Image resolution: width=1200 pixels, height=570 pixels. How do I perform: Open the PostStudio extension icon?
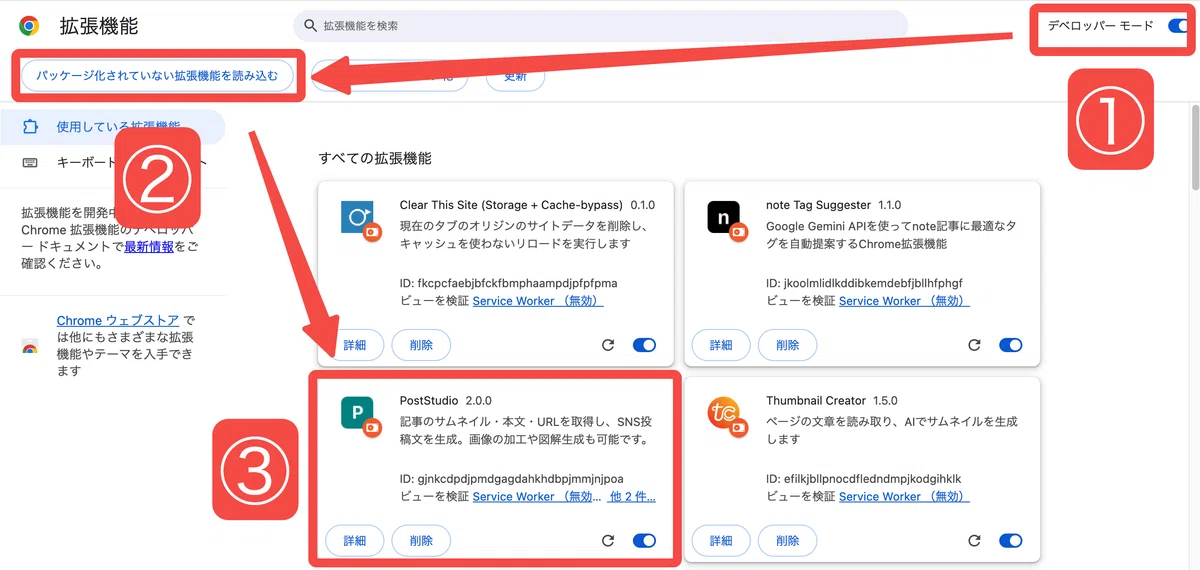tap(359, 415)
